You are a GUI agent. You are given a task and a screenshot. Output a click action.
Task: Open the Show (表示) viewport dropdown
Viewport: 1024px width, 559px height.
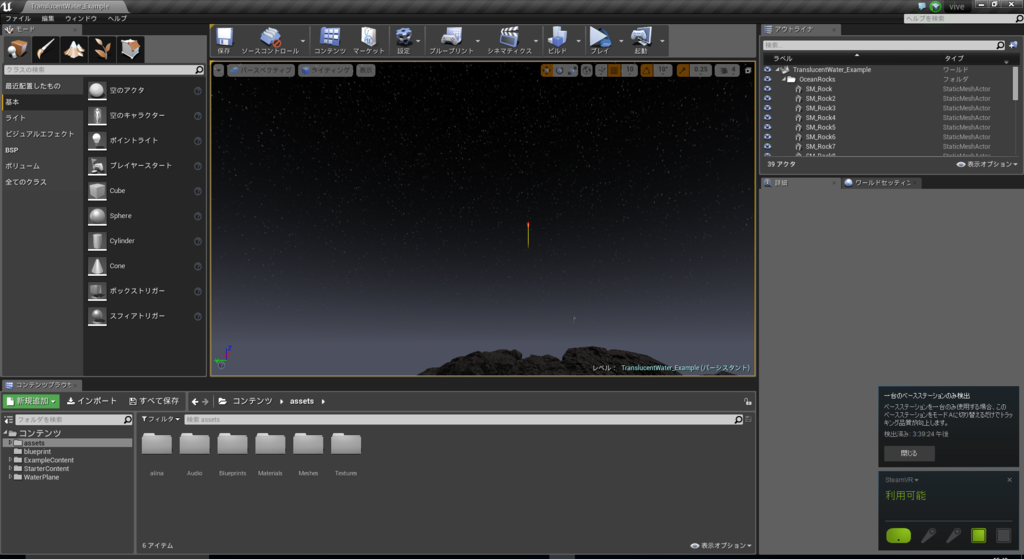click(365, 70)
